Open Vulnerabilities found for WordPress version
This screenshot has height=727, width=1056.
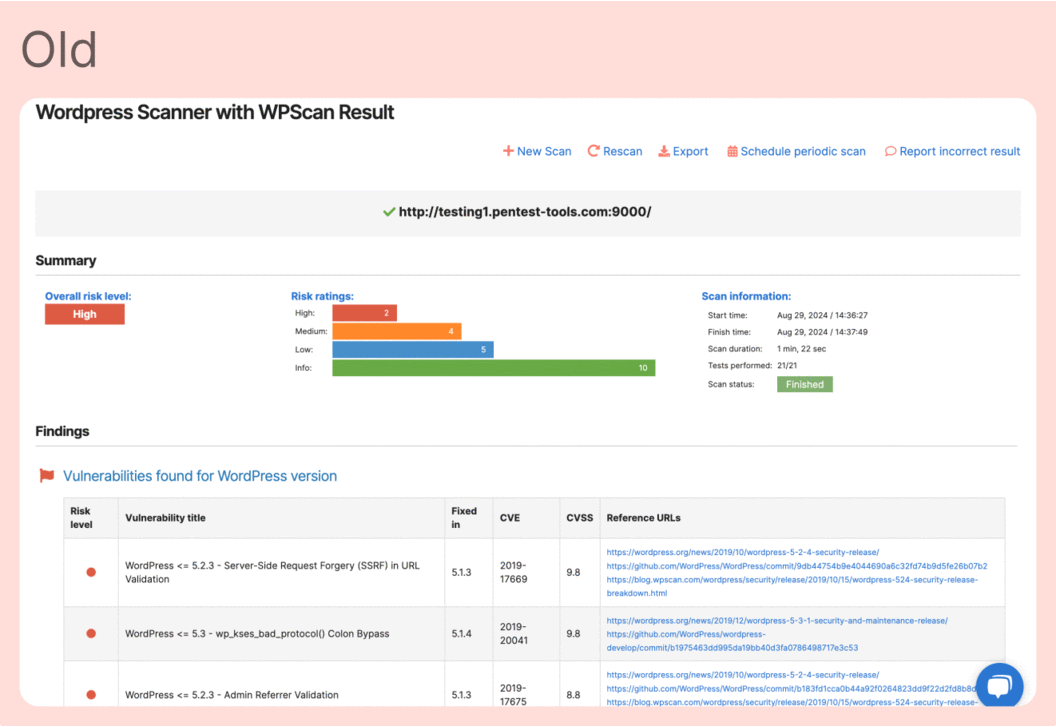point(200,476)
